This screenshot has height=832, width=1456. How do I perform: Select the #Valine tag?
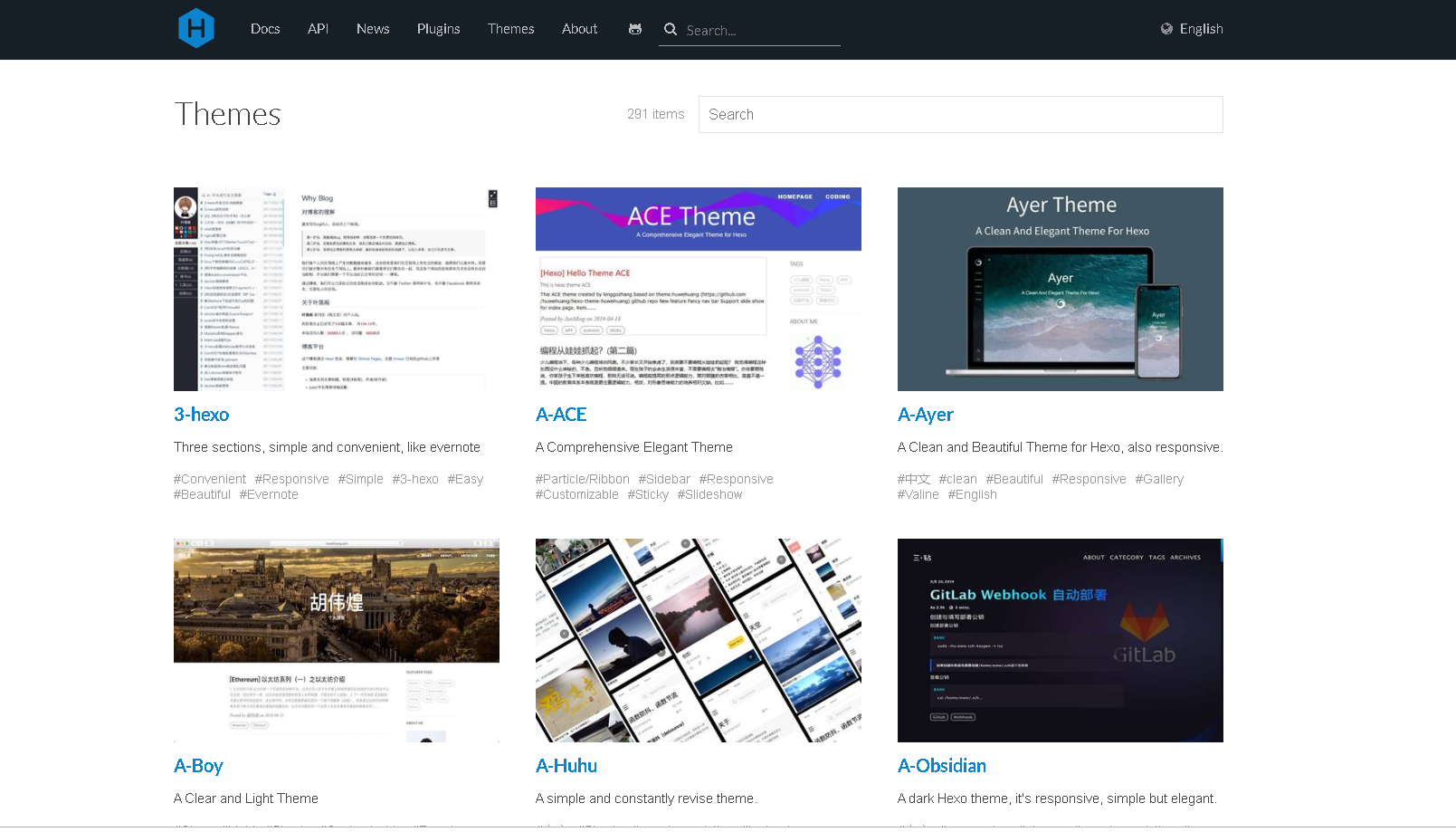click(918, 494)
